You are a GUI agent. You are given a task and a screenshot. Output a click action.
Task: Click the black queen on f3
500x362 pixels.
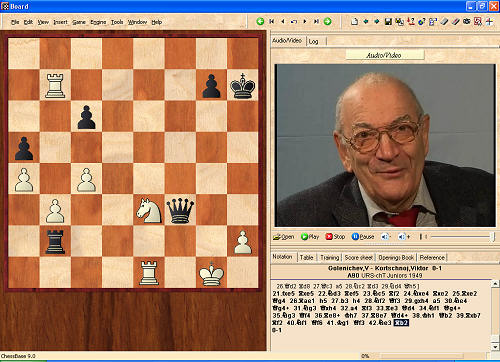tap(180, 210)
